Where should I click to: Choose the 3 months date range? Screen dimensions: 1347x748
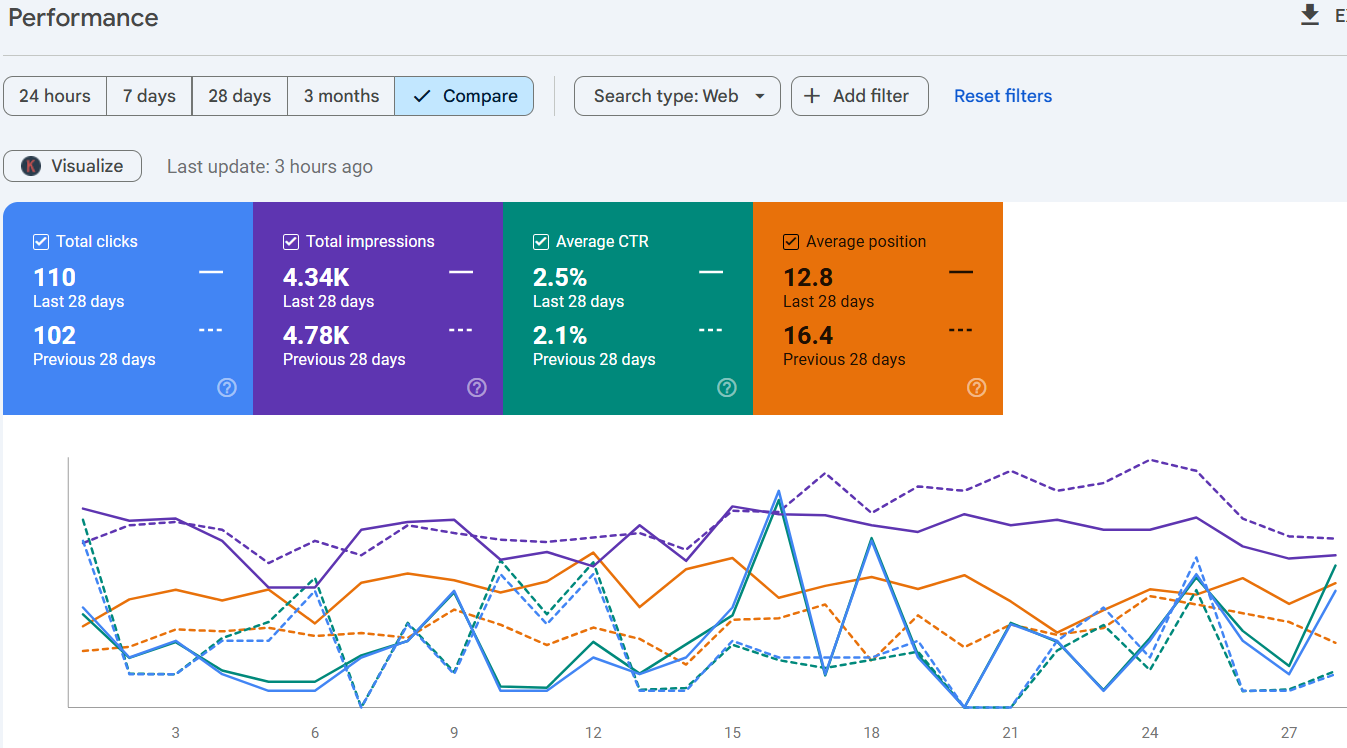click(341, 96)
